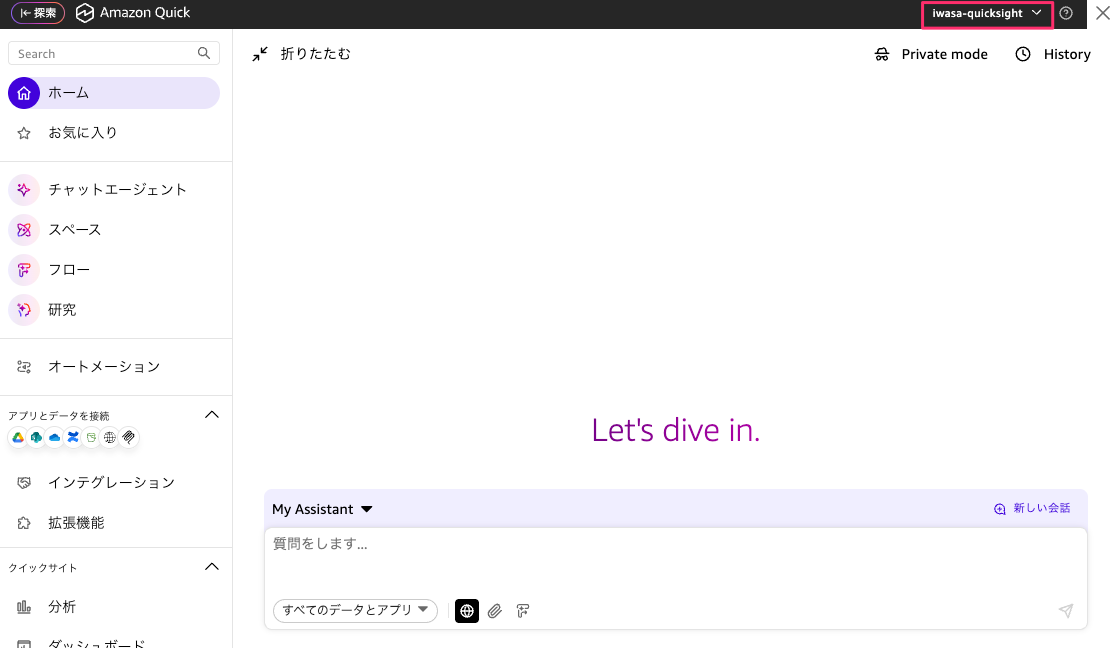Open the My Assistant selector
The width and height of the screenshot is (1110, 648).
322,509
